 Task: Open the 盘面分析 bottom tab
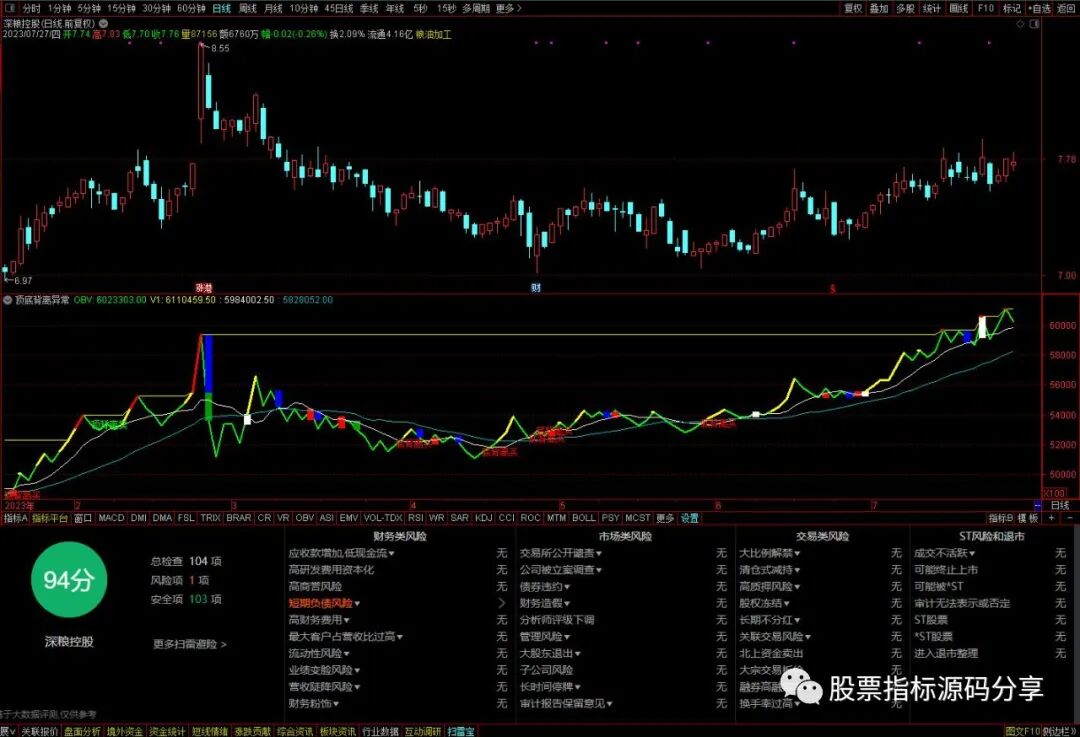click(82, 731)
